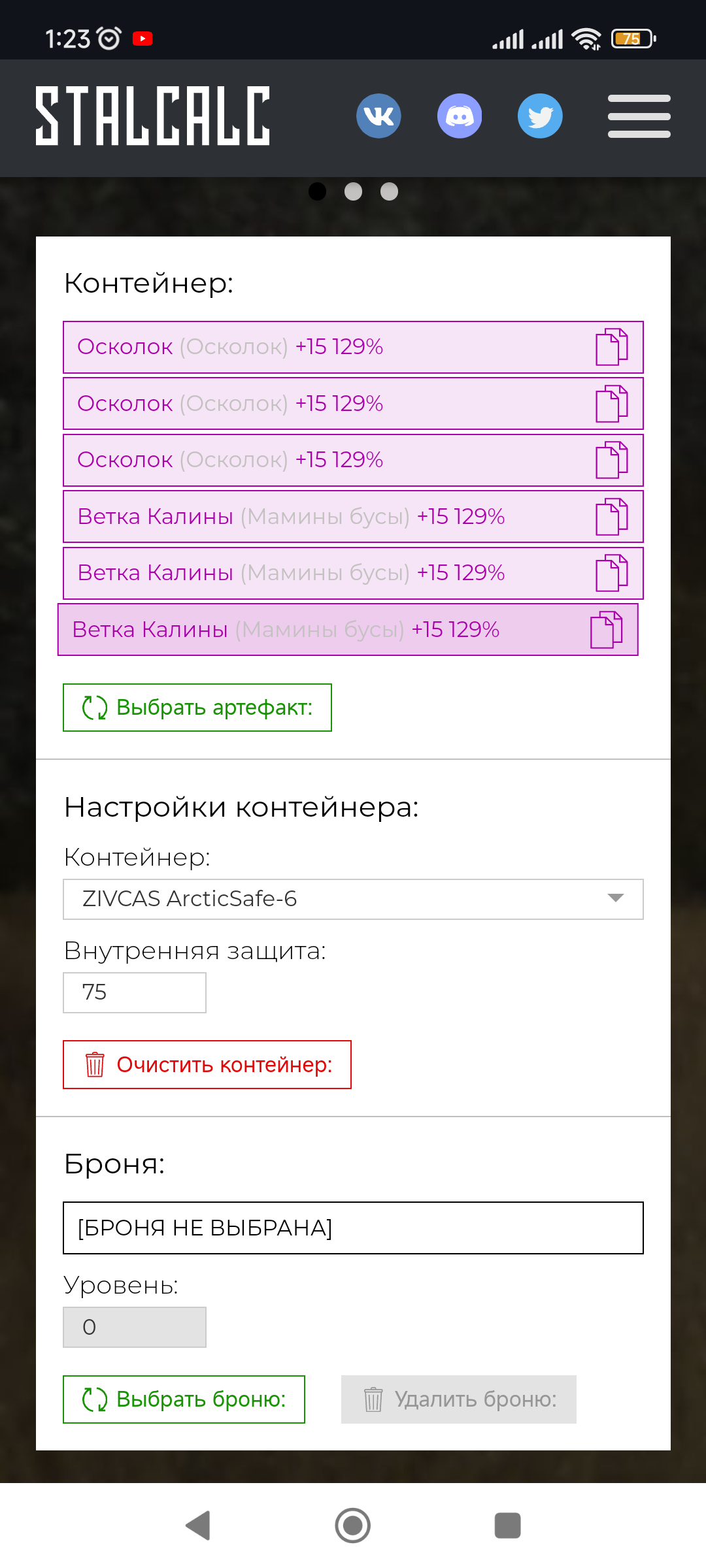This screenshot has height=1568, width=706.
Task: Switch to the third carousel dot
Action: [389, 191]
